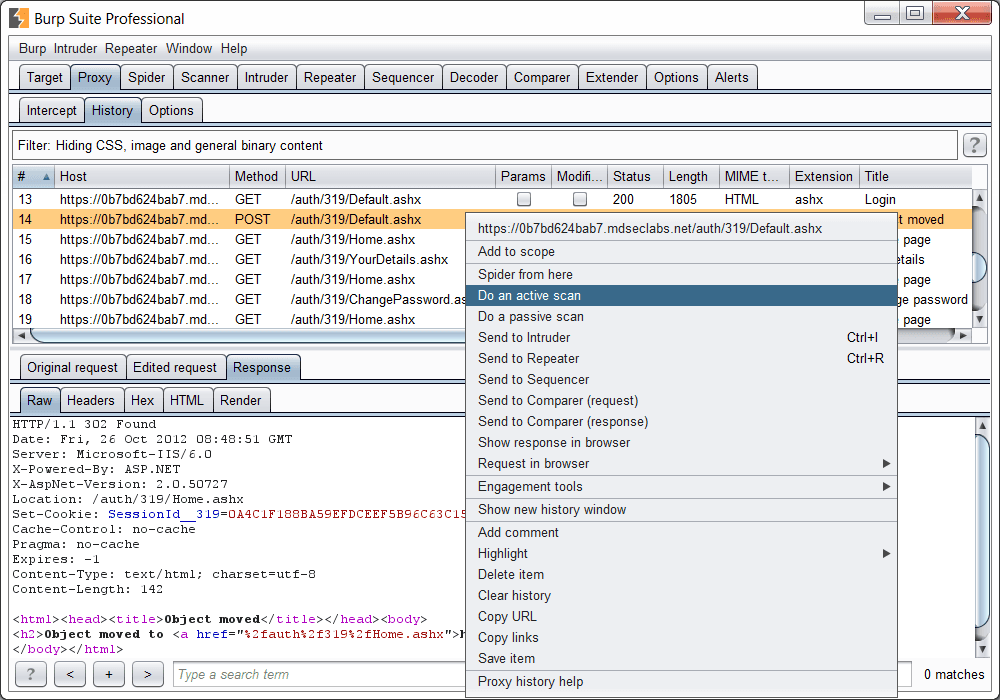Go to previous search match button
1000x700 pixels.
(x=70, y=674)
